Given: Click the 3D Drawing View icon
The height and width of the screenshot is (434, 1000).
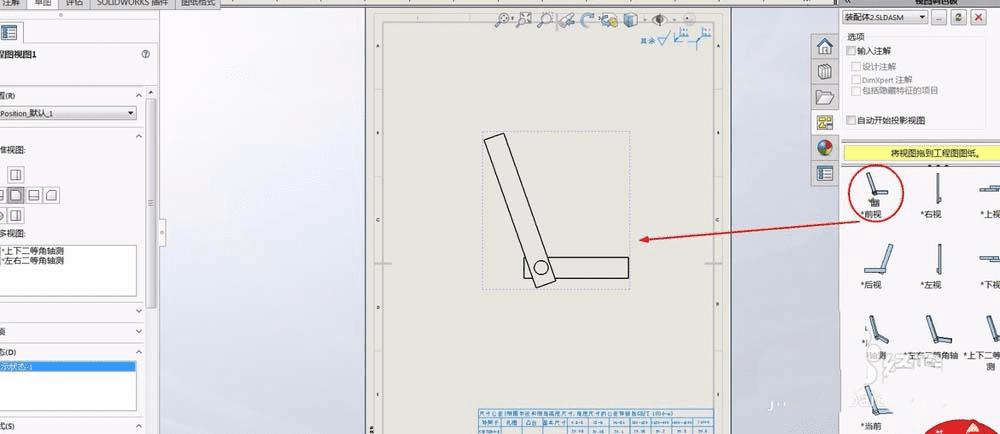Looking at the screenshot, I should (x=609, y=20).
